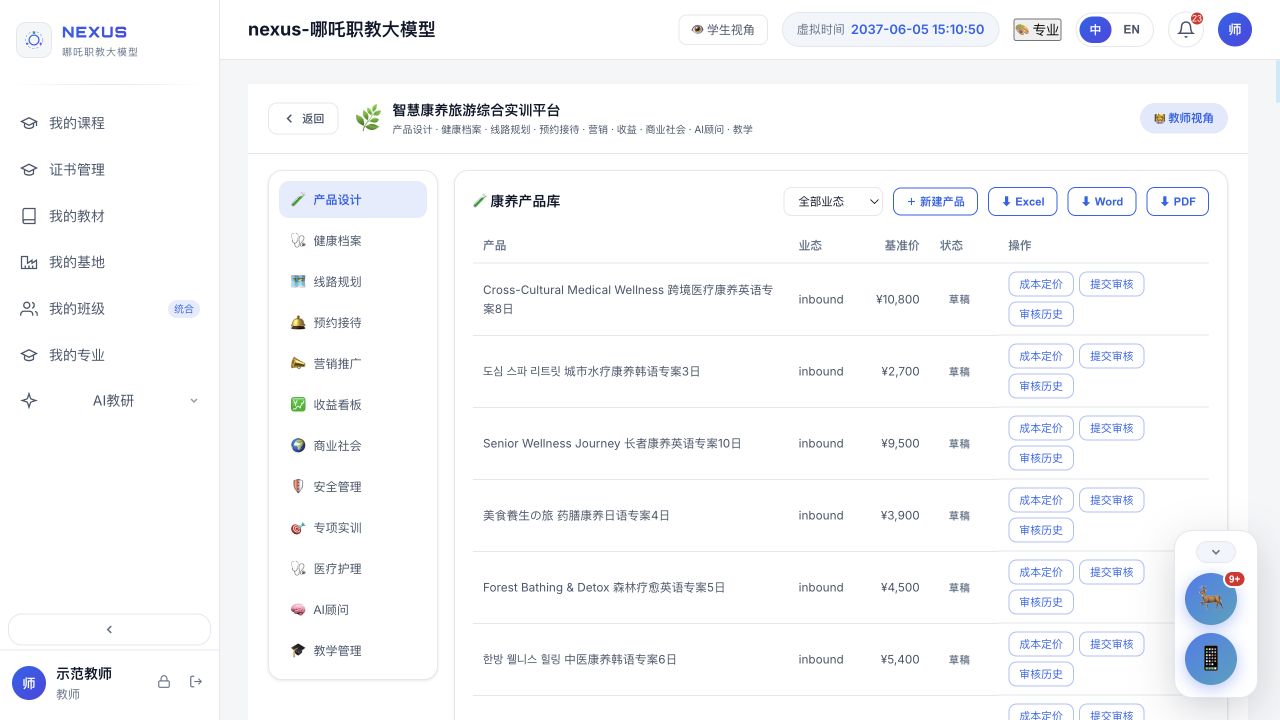Toggle 学生视角 view
1280x720 pixels.
coord(723,30)
